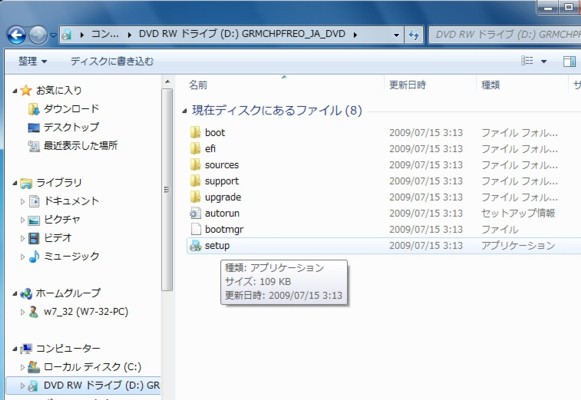Expand chevron after GRMCHPFREO_JA_DVD breadcrumb
Image resolution: width=581 pixels, height=400 pixels.
[x=355, y=35]
